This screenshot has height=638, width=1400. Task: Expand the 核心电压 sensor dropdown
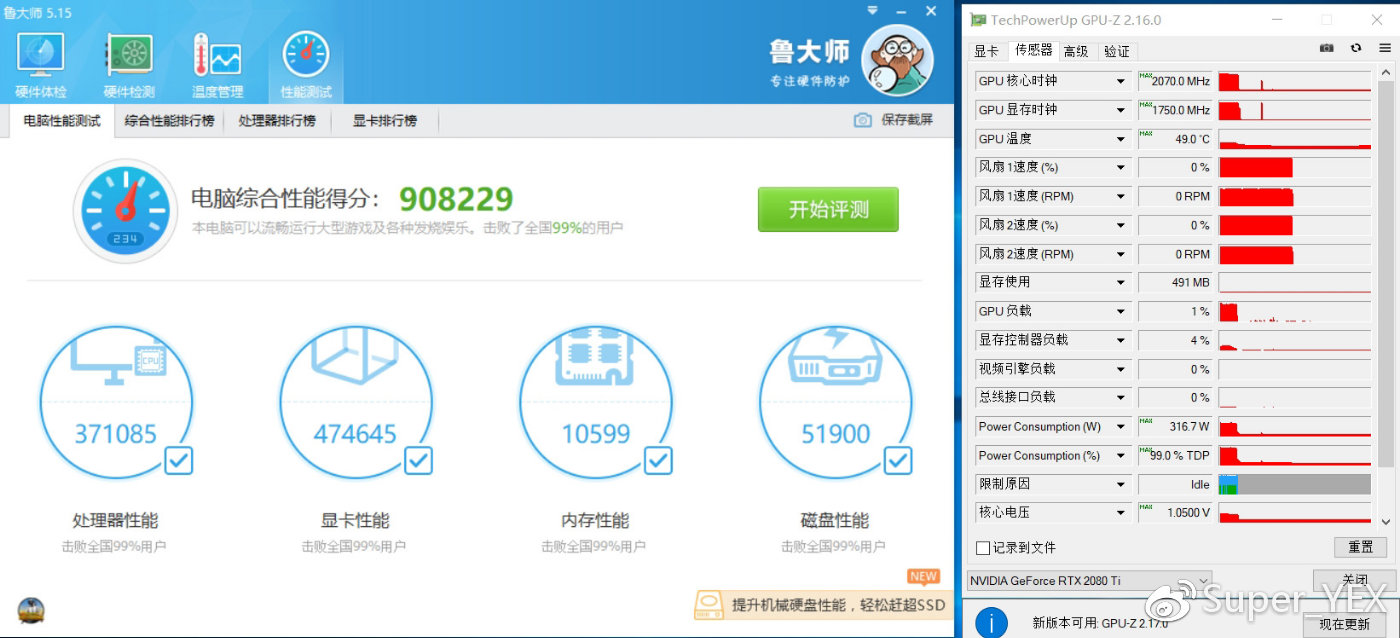pos(1121,512)
